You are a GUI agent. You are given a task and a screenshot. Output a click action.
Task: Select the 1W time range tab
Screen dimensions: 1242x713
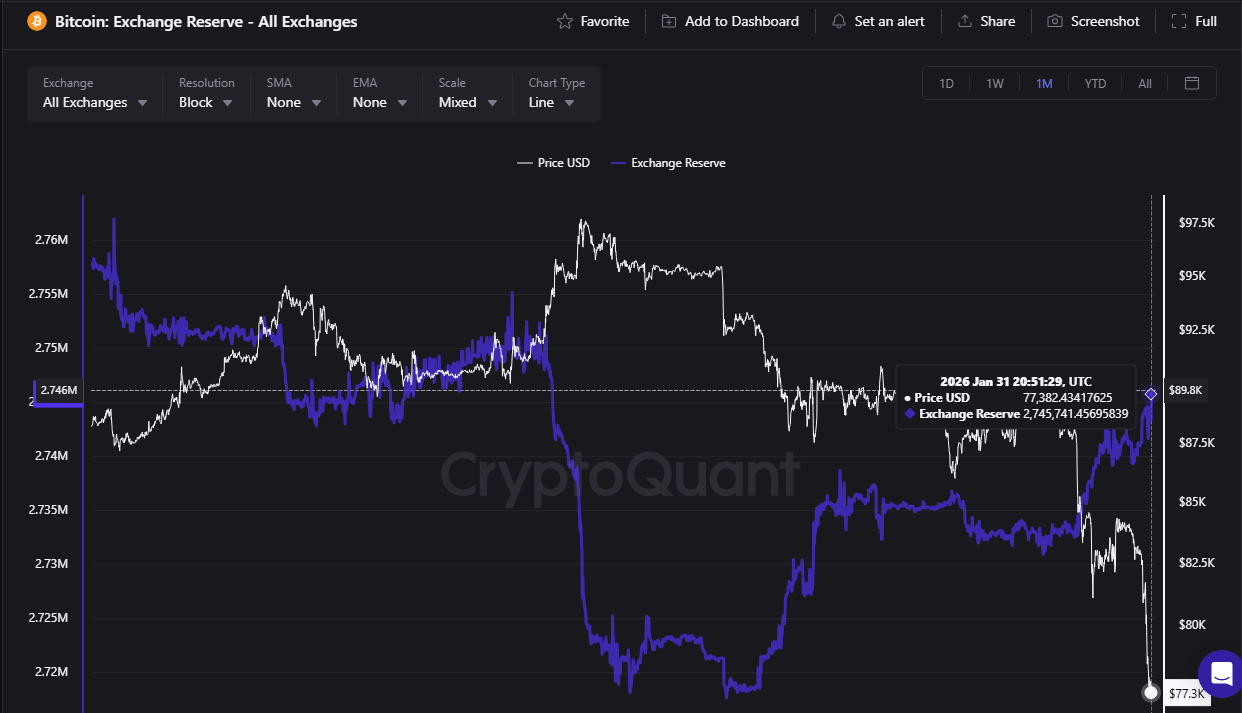pyautogui.click(x=995, y=83)
